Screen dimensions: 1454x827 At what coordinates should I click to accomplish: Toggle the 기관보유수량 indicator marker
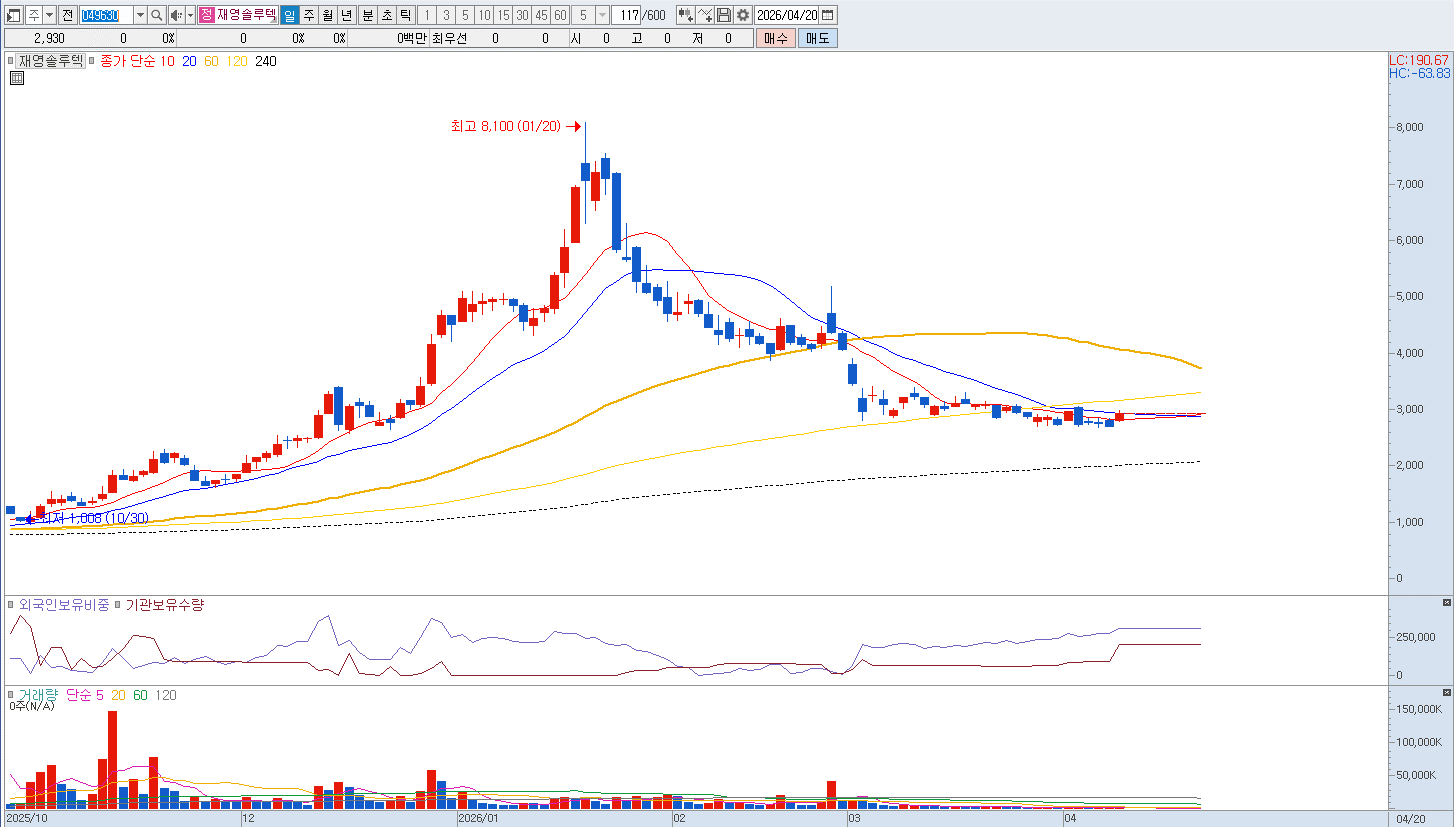coord(117,605)
